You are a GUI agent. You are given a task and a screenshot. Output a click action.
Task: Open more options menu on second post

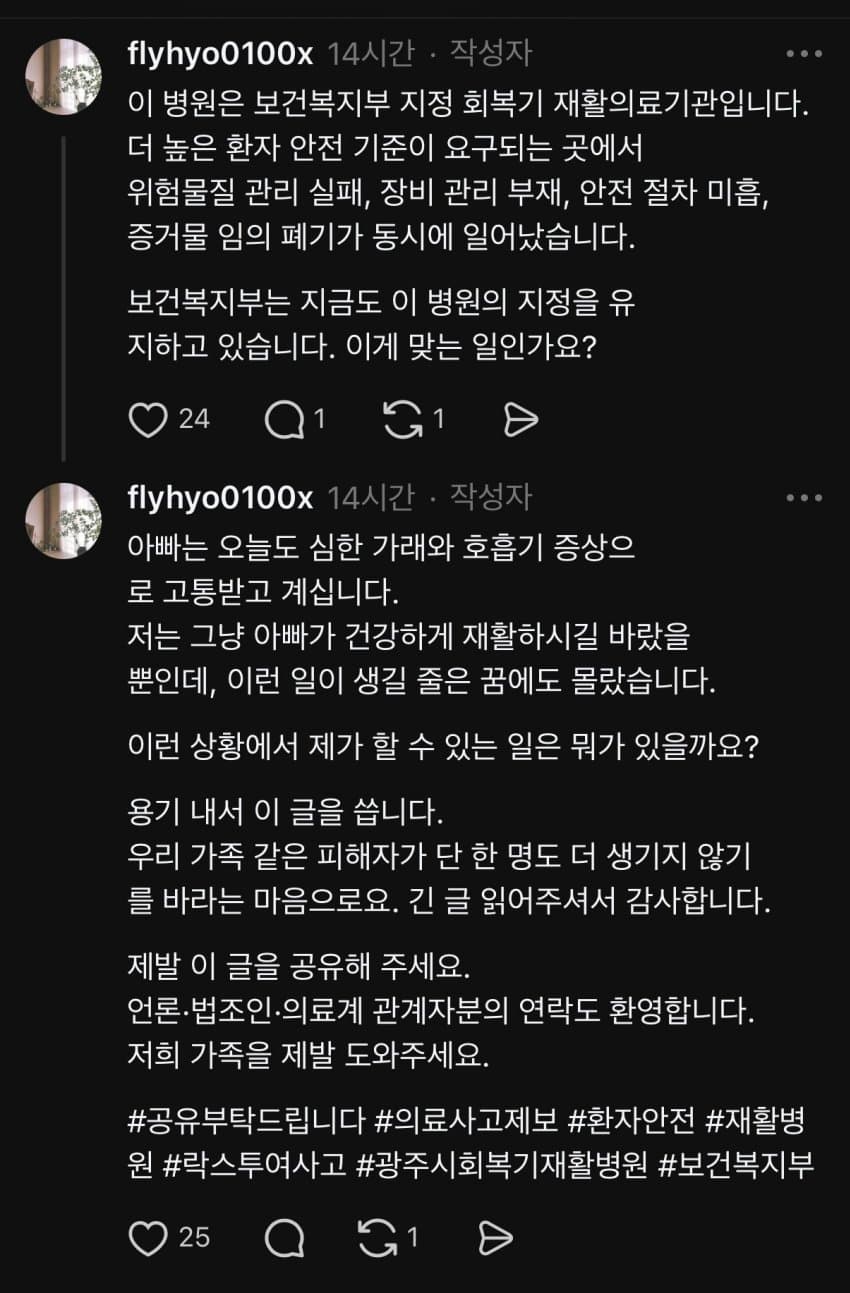click(x=804, y=497)
